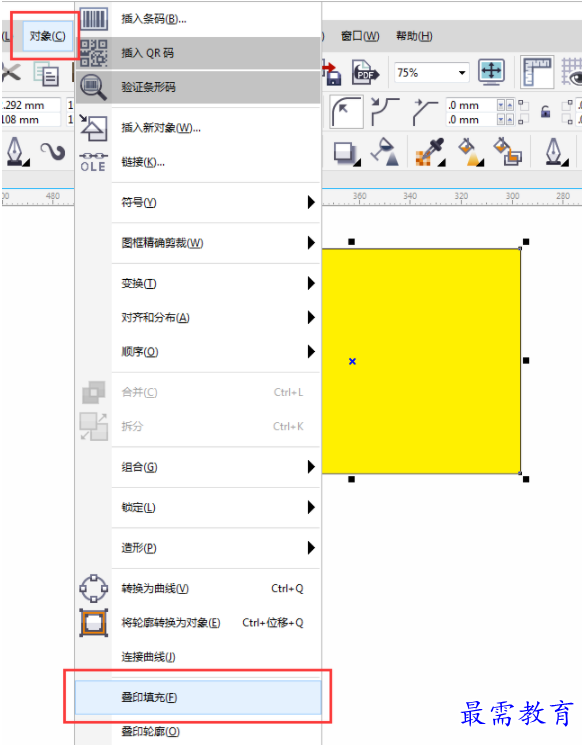Choose 转换为曲线(V) entry
582x745 pixels.
[198, 588]
